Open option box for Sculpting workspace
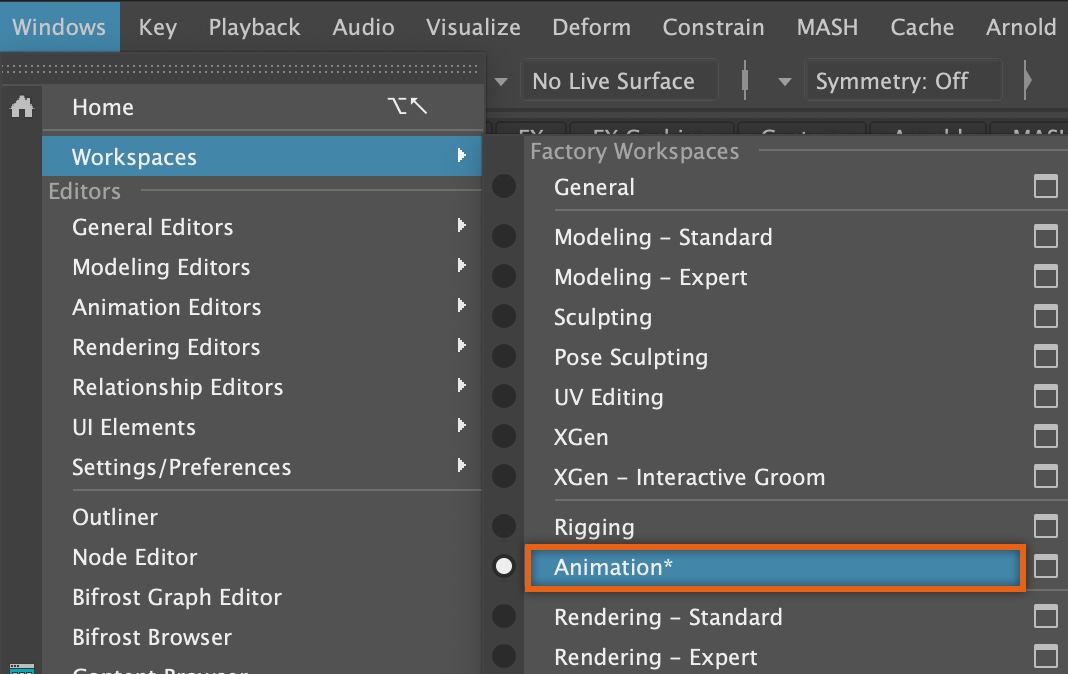Screen dimensions: 1068x674 point(1046,316)
